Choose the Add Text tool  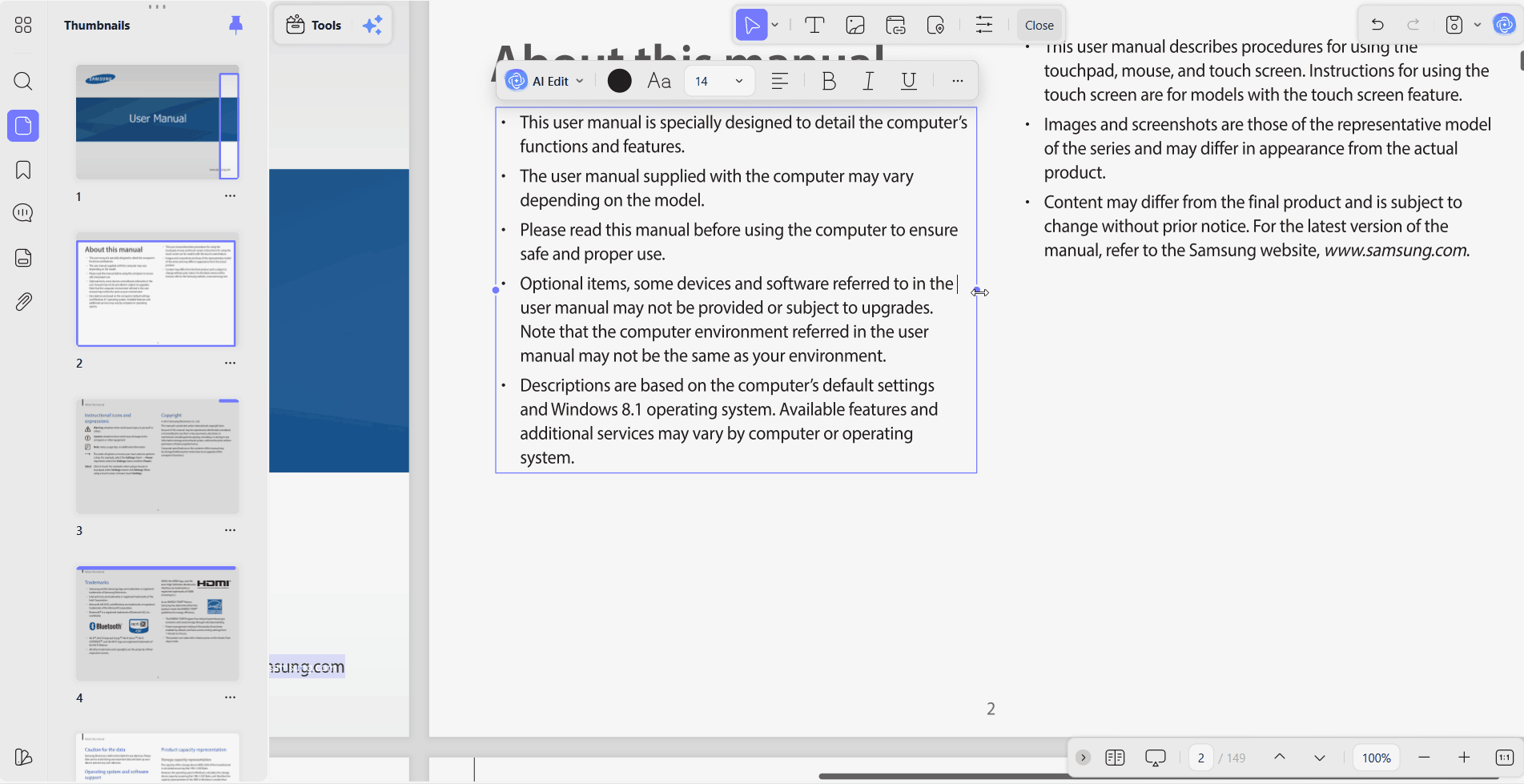click(814, 26)
